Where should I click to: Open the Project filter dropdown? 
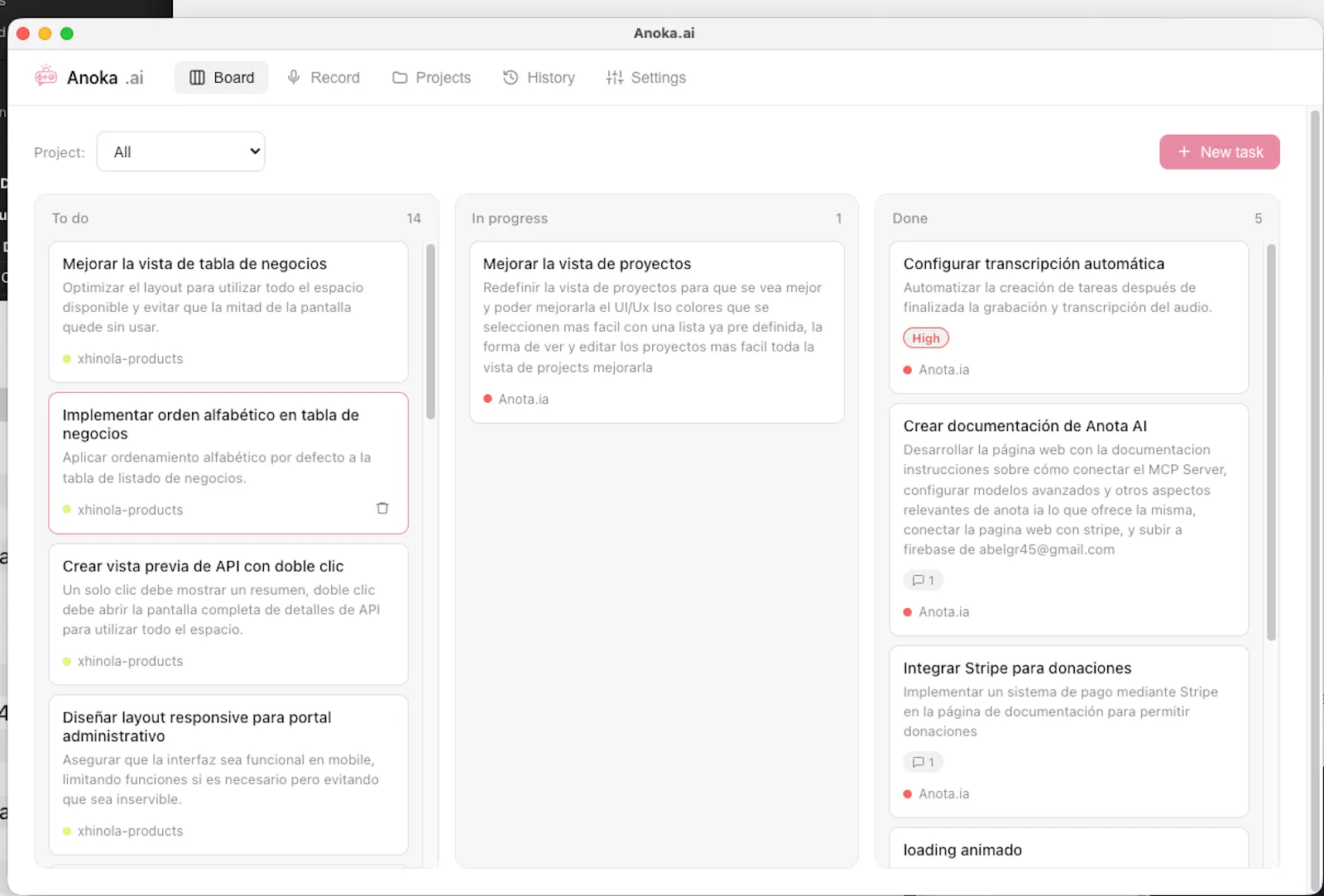tap(180, 151)
